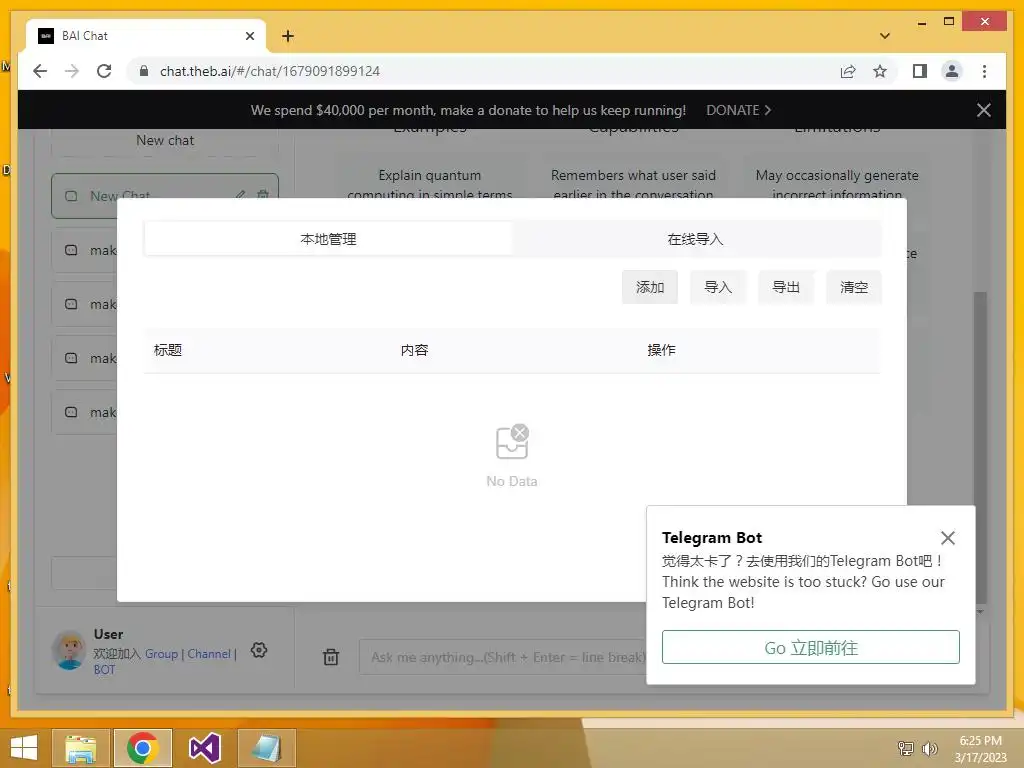Image resolution: width=1024 pixels, height=768 pixels.
Task: Open Chrome three-dot menu
Action: click(x=984, y=71)
